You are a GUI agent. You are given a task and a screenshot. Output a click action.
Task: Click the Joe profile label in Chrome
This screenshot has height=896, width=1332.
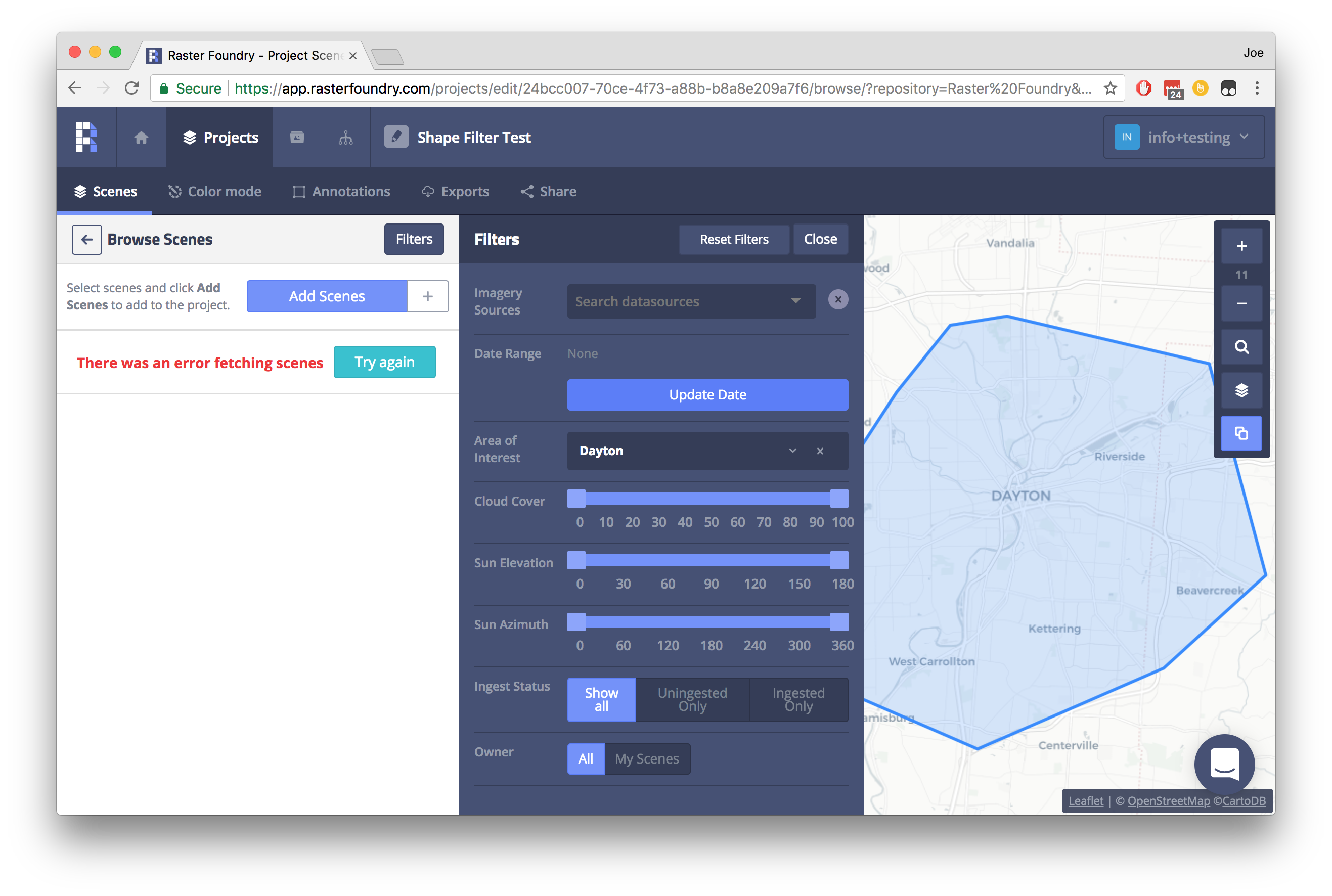pos(1253,53)
